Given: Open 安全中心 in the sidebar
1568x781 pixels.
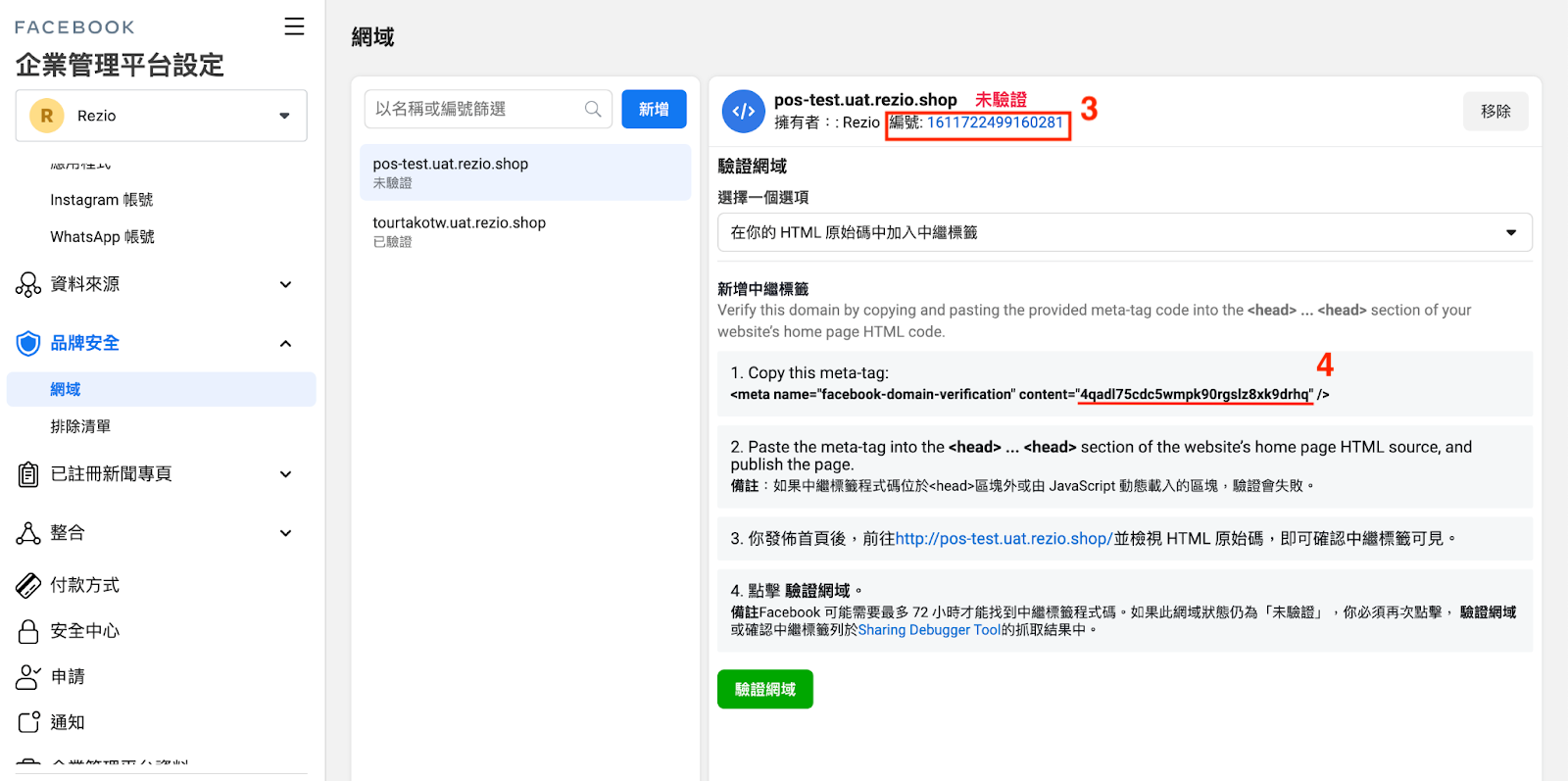Looking at the screenshot, I should pyautogui.click(x=85, y=631).
